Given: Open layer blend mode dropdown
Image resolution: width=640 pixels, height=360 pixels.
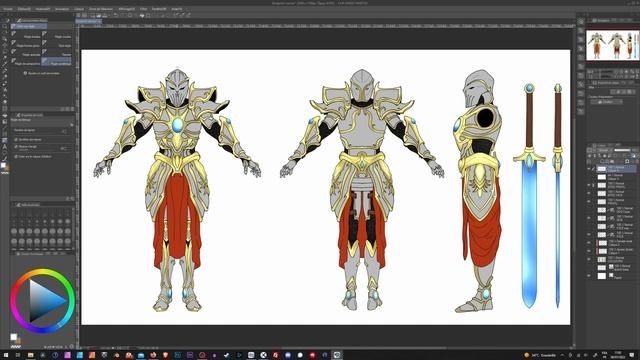Looking at the screenshot, I should point(604,150).
